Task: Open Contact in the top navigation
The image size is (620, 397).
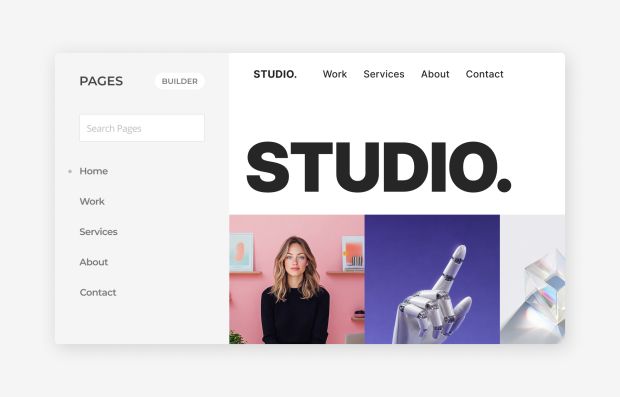Action: [x=485, y=74]
